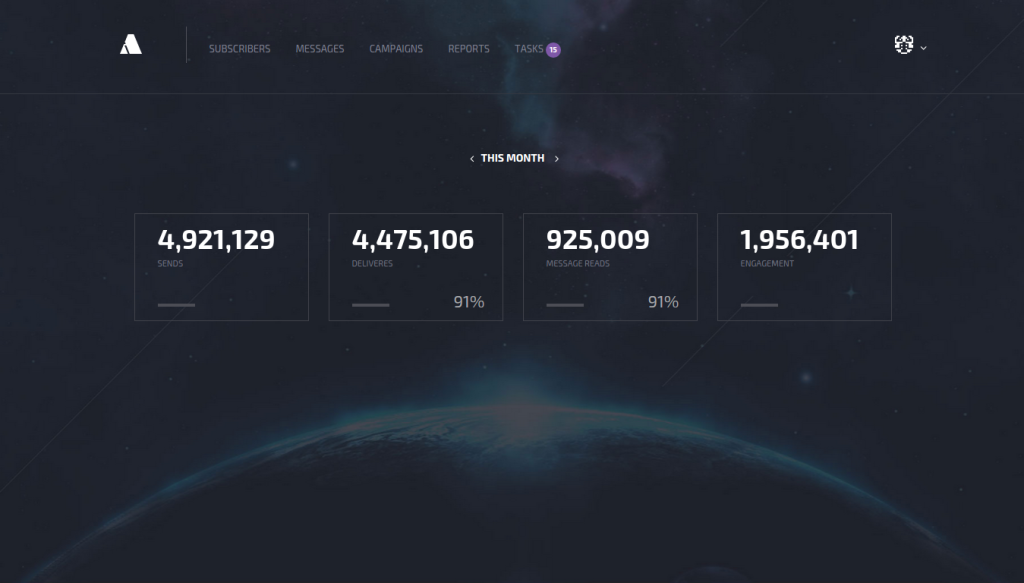The width and height of the screenshot is (1024, 583).
Task: Click the 91% value in delivers card
Action: pyautogui.click(x=468, y=302)
